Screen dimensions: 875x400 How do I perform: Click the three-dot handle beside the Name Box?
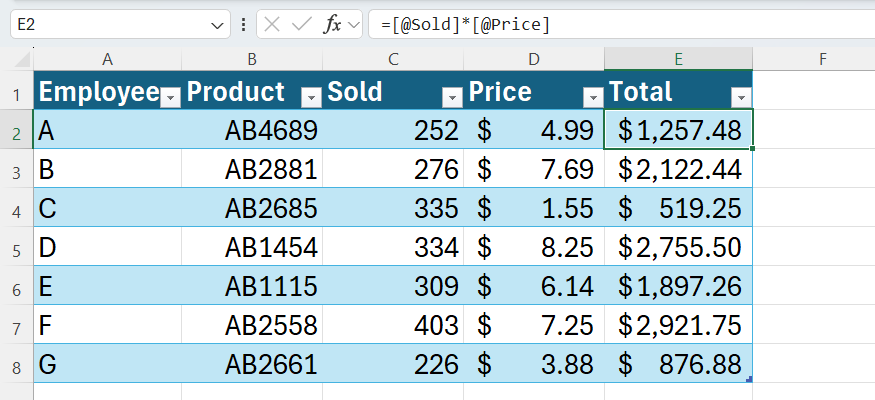tap(243, 25)
